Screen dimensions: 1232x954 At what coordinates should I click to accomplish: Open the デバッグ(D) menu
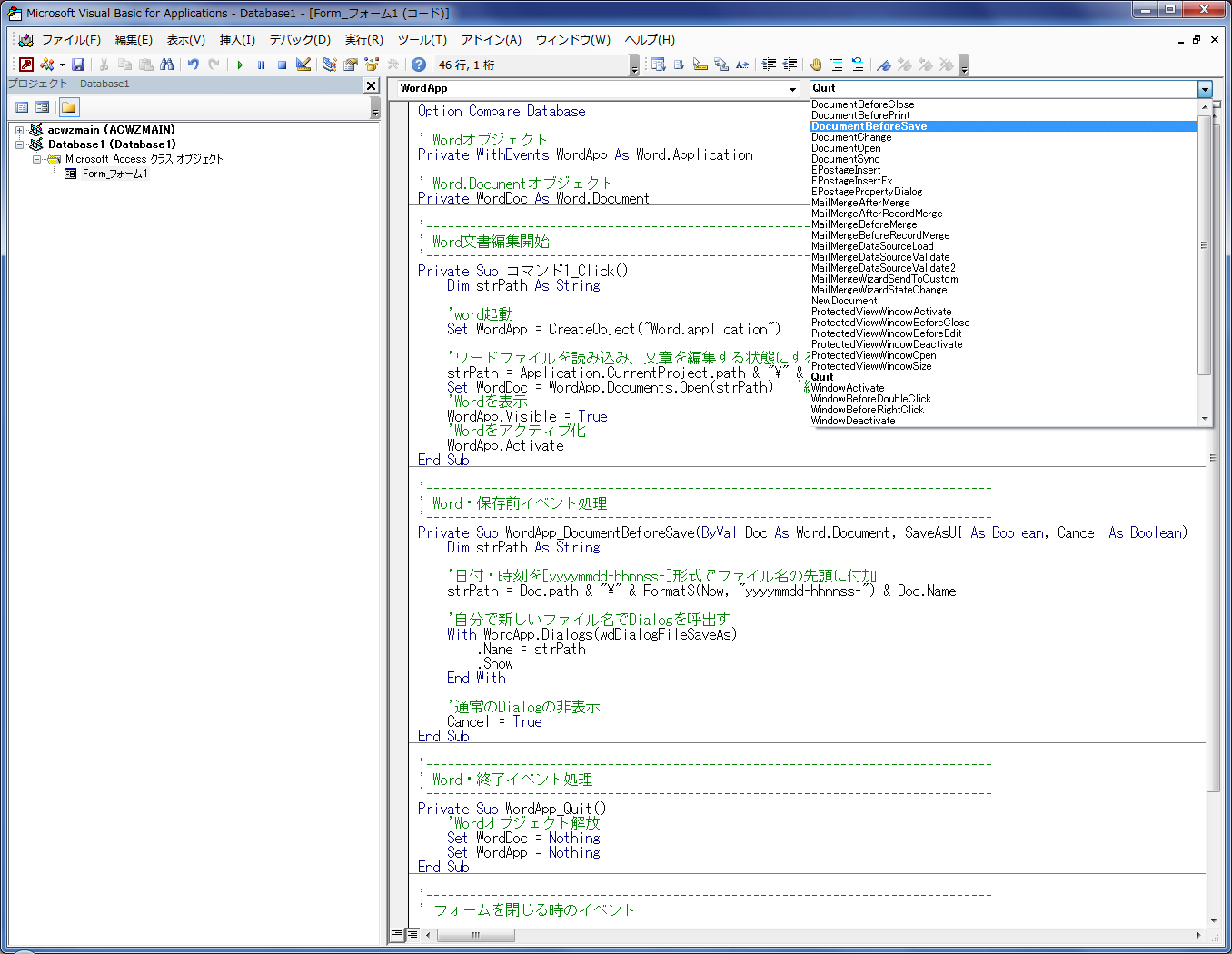tap(299, 40)
